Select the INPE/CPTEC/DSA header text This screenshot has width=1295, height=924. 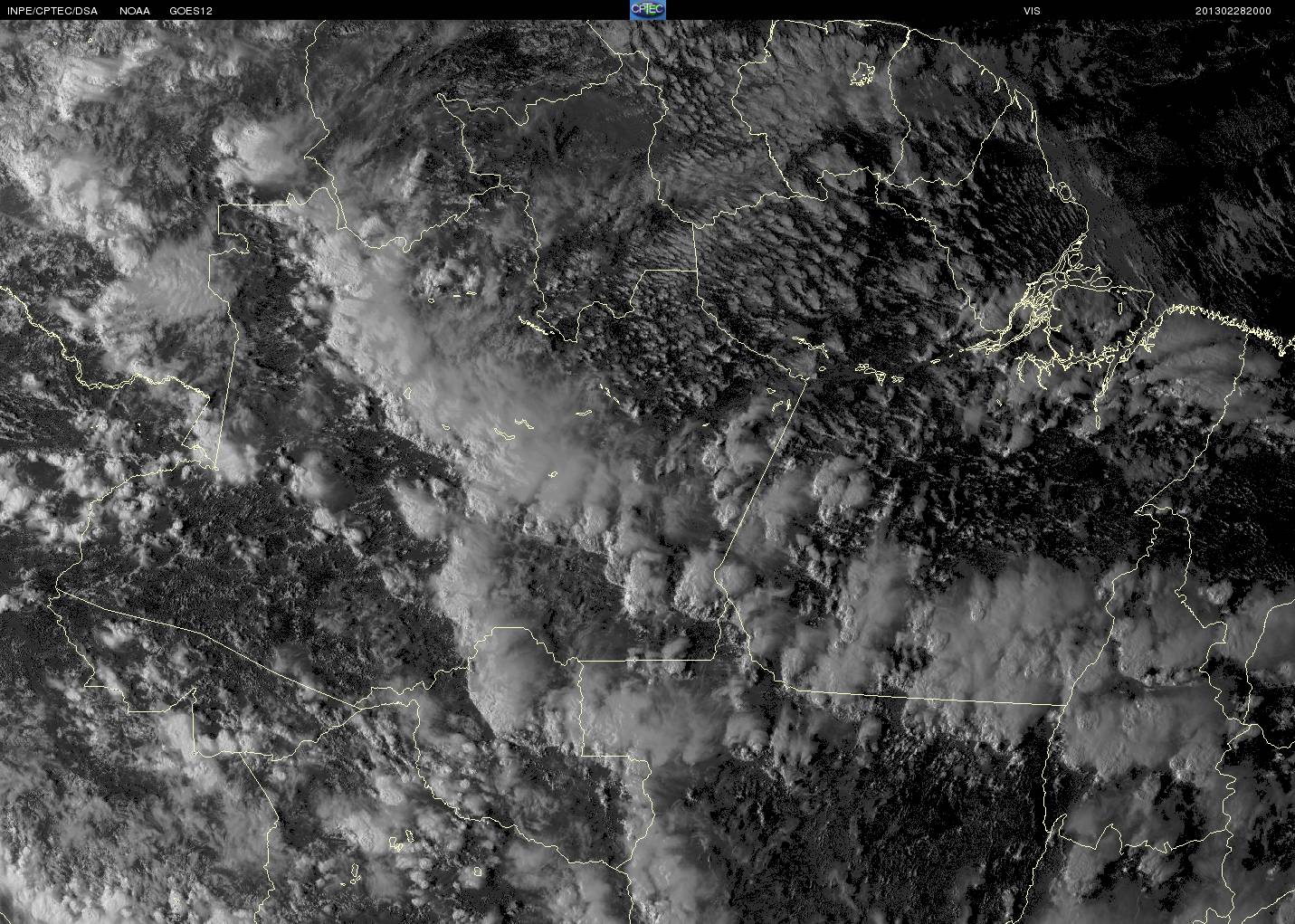coord(52,11)
